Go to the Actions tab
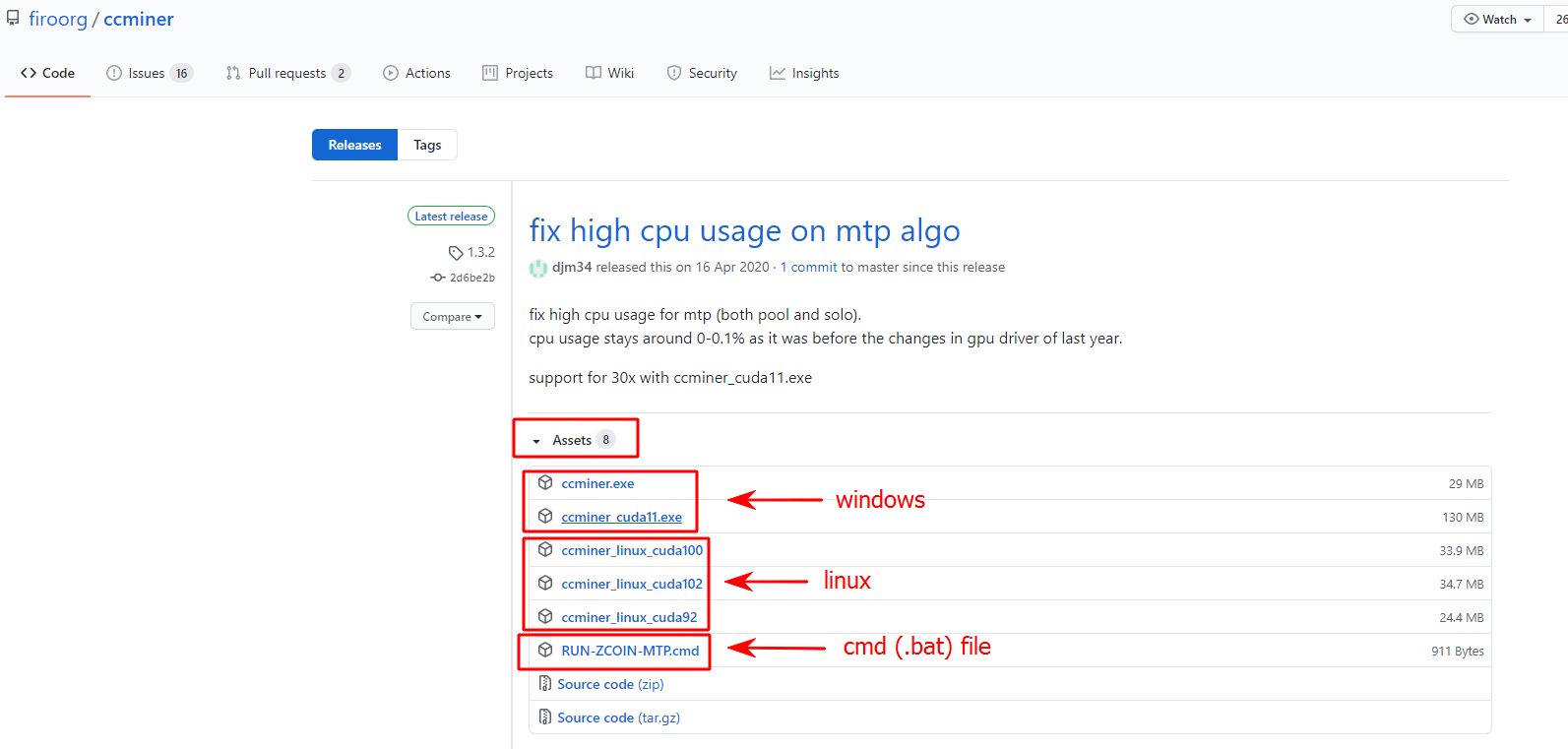The width and height of the screenshot is (1568, 749). pyautogui.click(x=416, y=73)
